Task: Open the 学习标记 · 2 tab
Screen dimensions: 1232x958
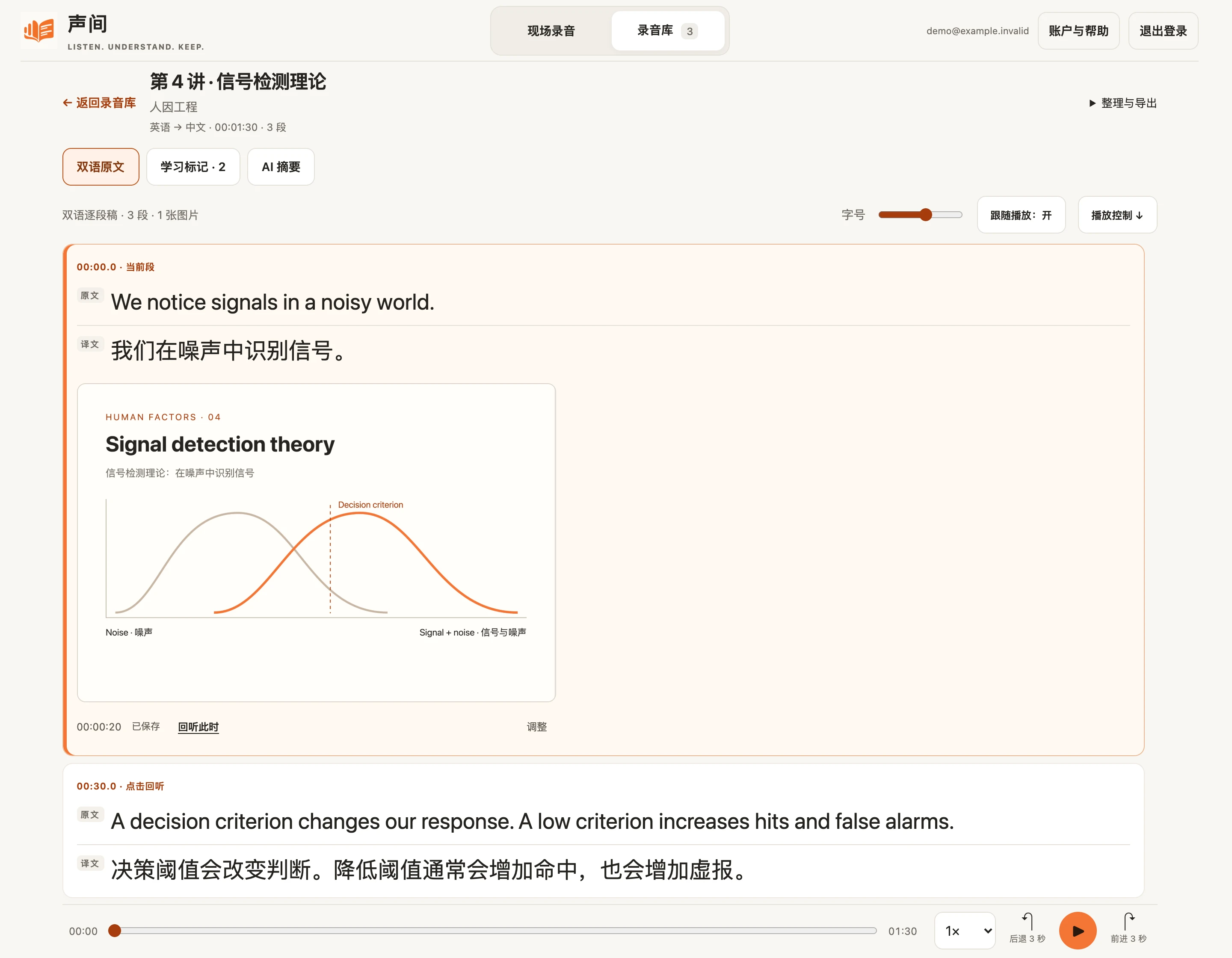Action: pyautogui.click(x=193, y=167)
